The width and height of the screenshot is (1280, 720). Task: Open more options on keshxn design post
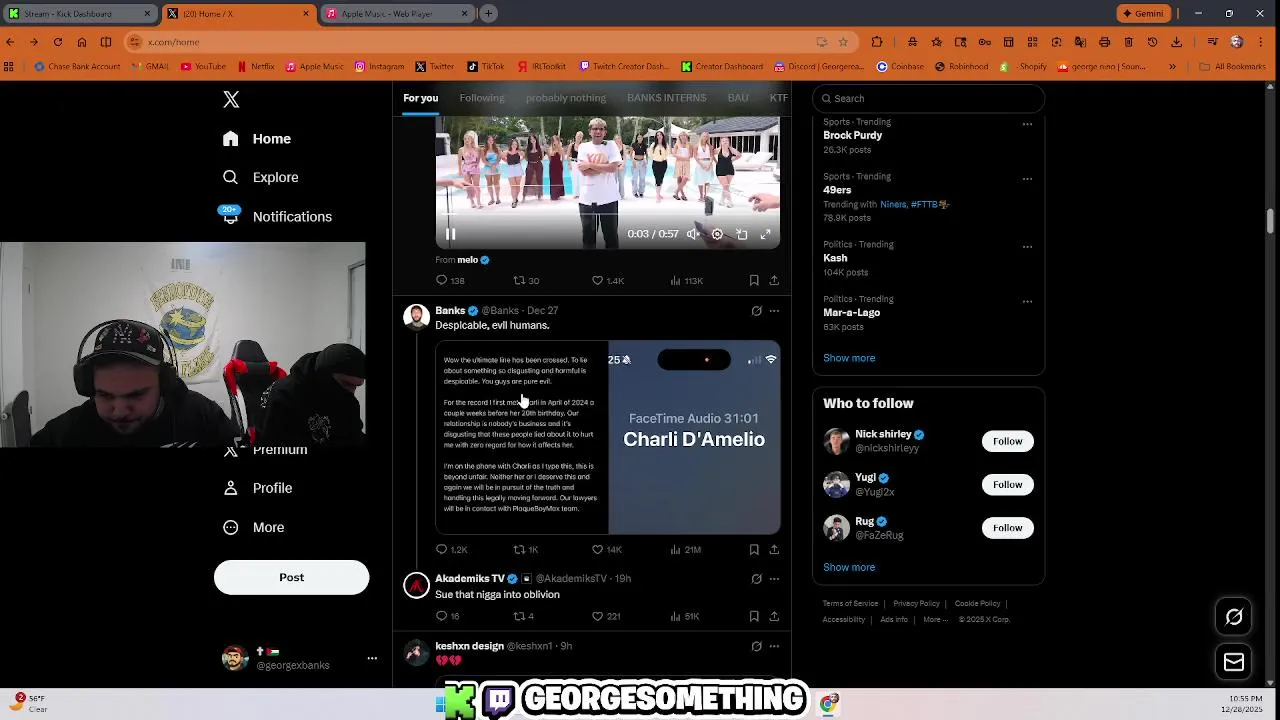pyautogui.click(x=774, y=646)
